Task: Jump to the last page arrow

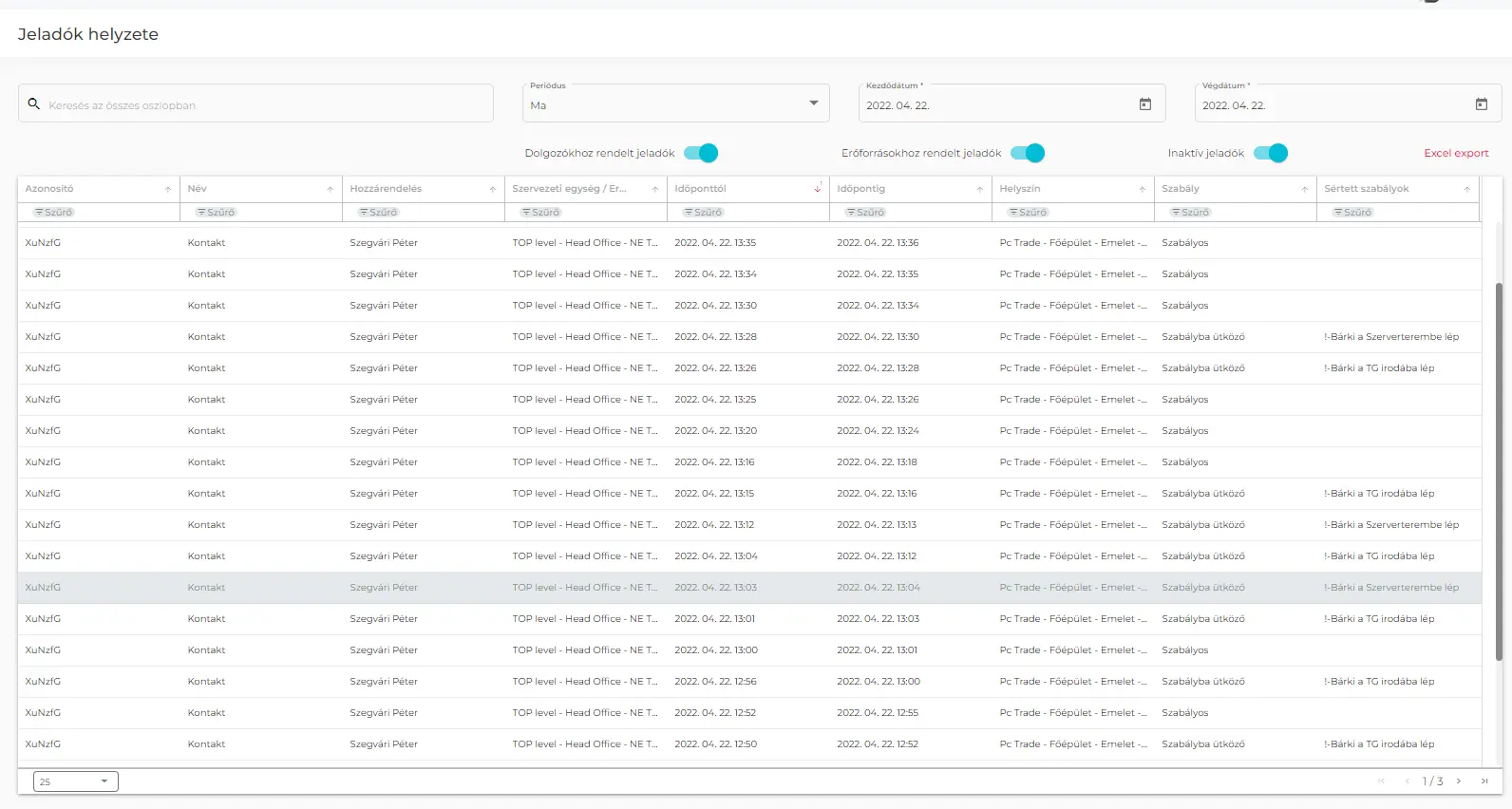Action: click(x=1484, y=781)
